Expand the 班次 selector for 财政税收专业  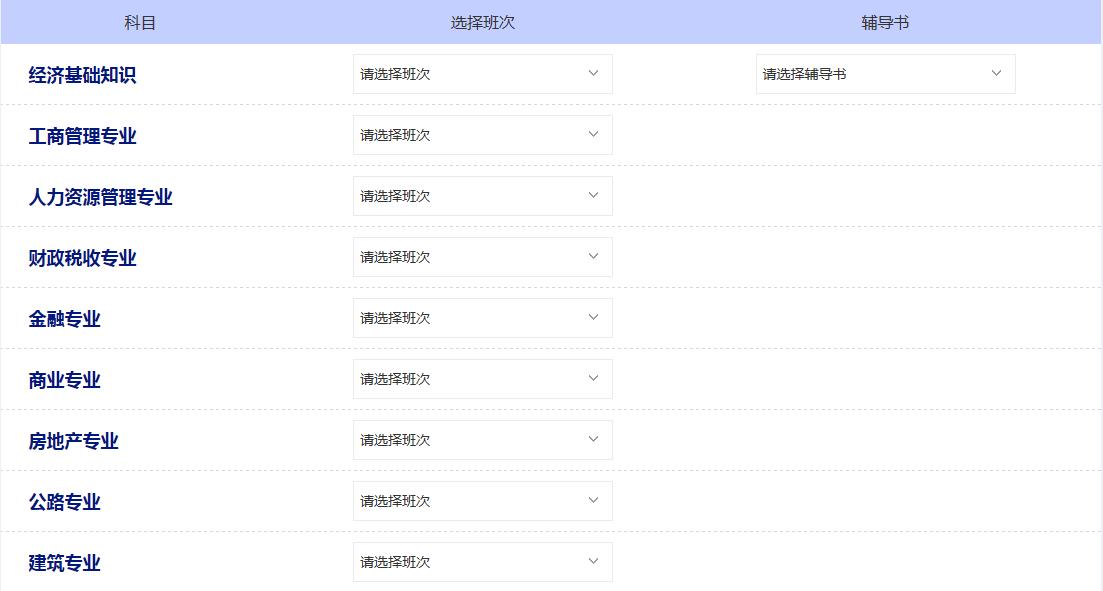(483, 256)
